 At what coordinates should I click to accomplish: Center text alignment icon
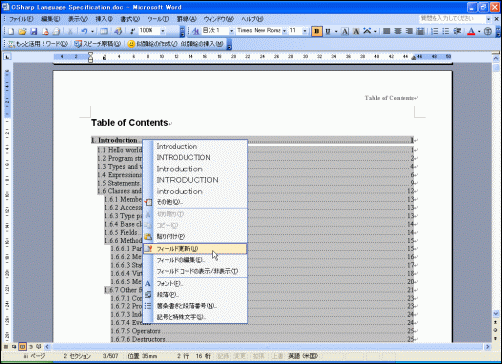pos(398,31)
